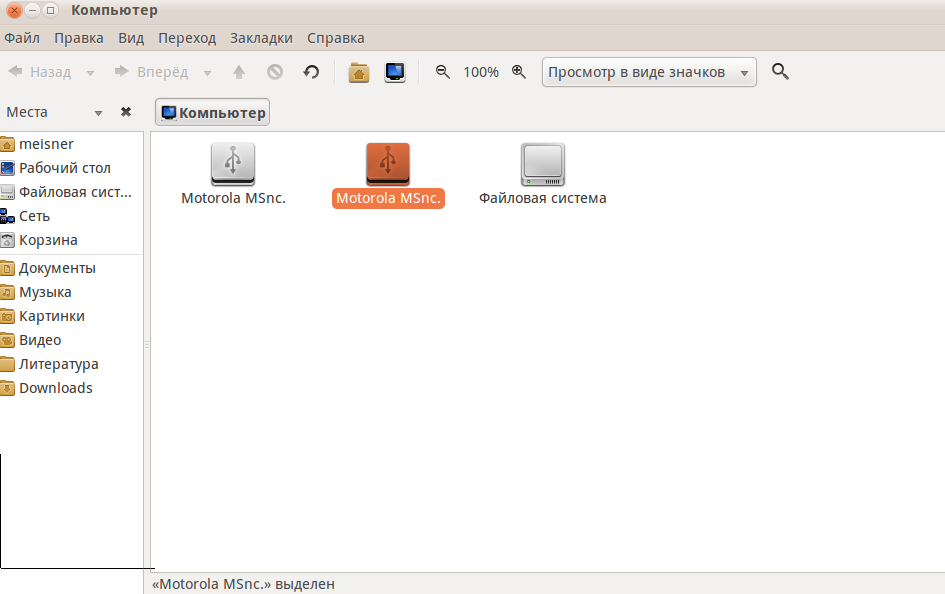
Task: Click the Stop loading icon
Action: tap(275, 72)
